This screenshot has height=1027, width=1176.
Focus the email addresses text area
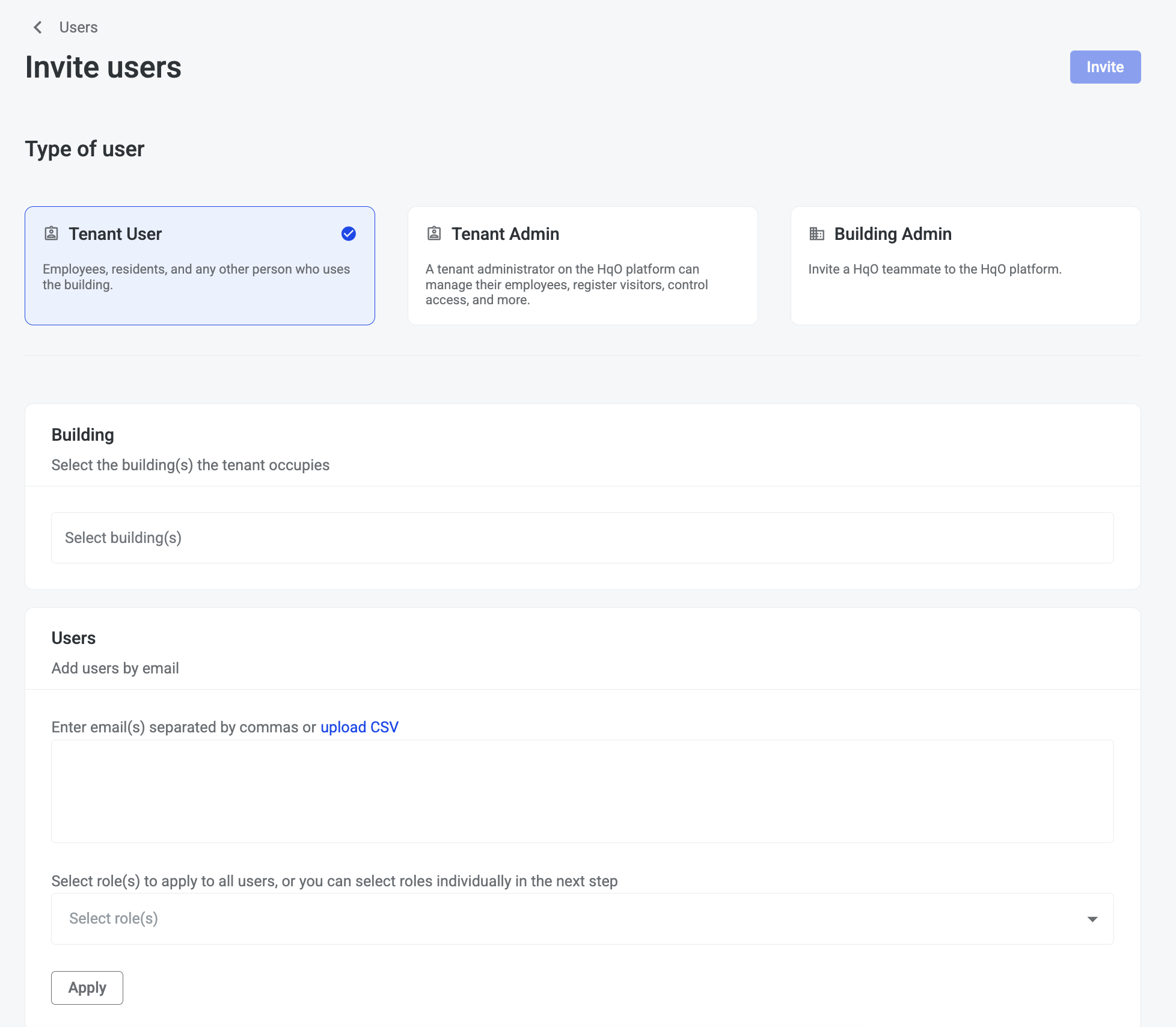[x=582, y=791]
